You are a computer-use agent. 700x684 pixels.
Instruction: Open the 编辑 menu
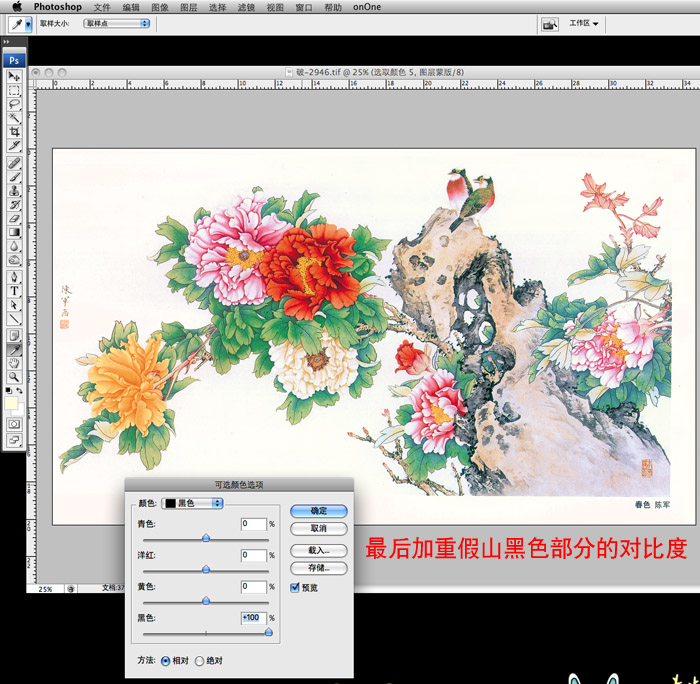(131, 7)
